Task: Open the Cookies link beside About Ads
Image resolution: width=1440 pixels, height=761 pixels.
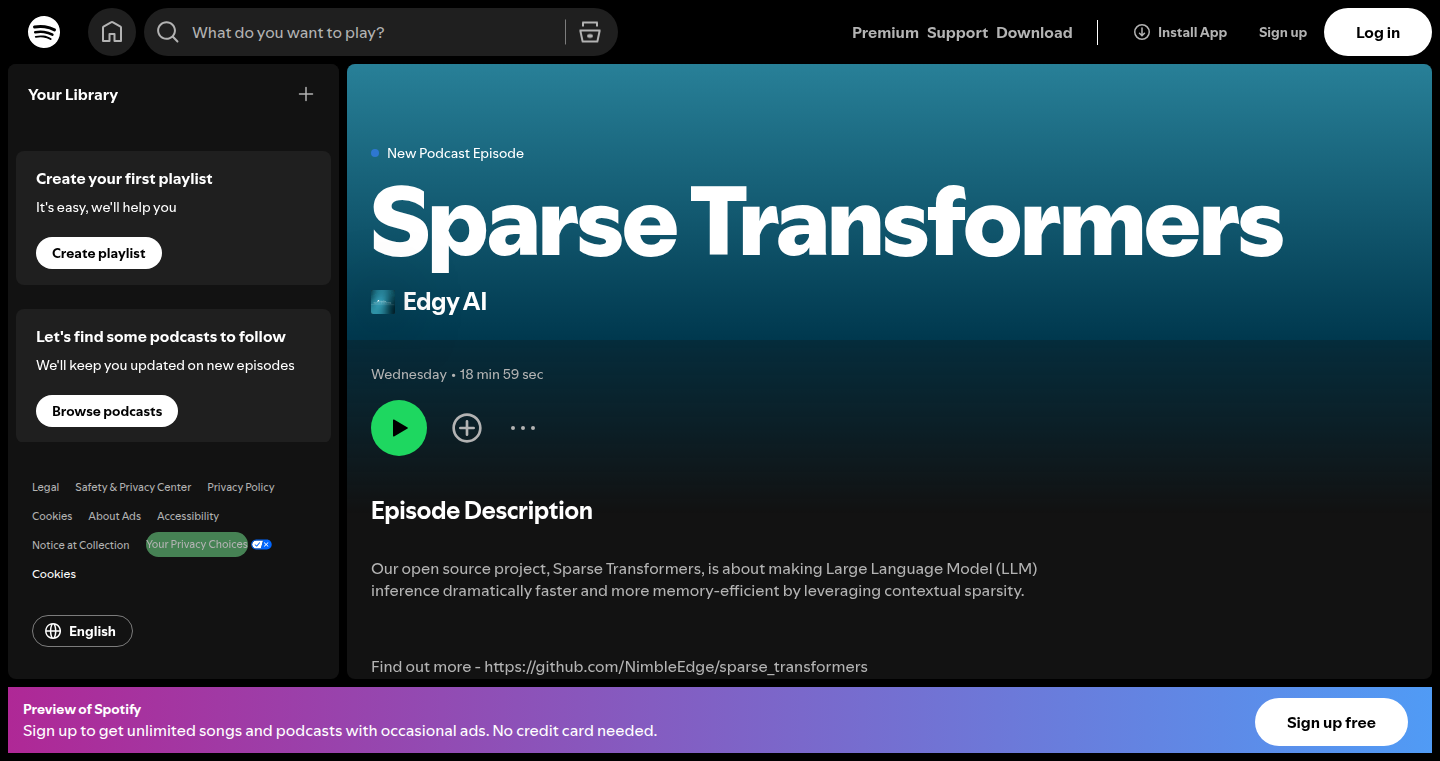Action: point(52,516)
